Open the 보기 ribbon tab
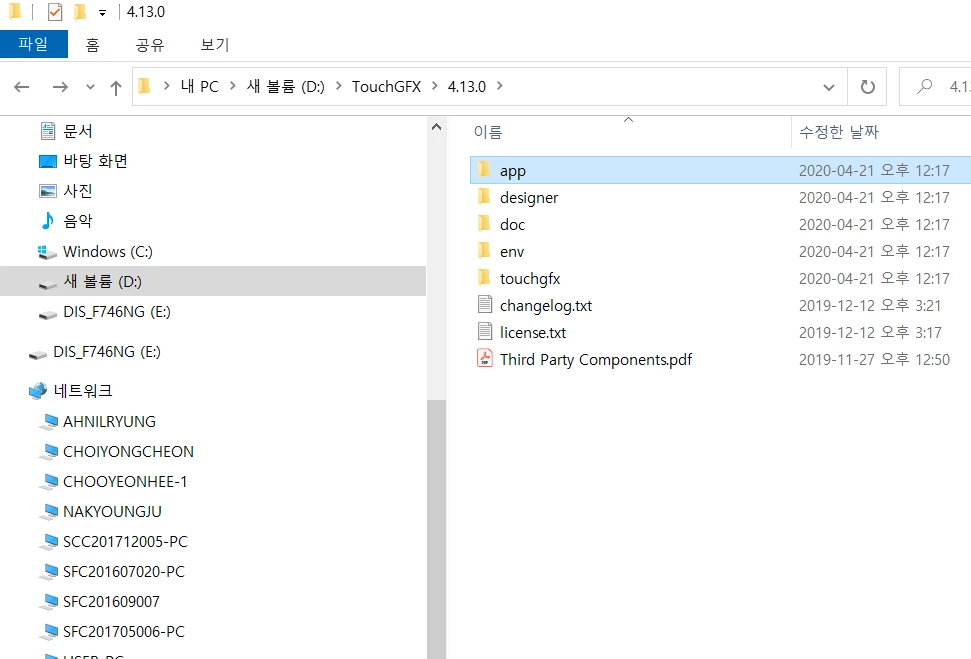Viewport: 971px width, 659px height. point(215,45)
